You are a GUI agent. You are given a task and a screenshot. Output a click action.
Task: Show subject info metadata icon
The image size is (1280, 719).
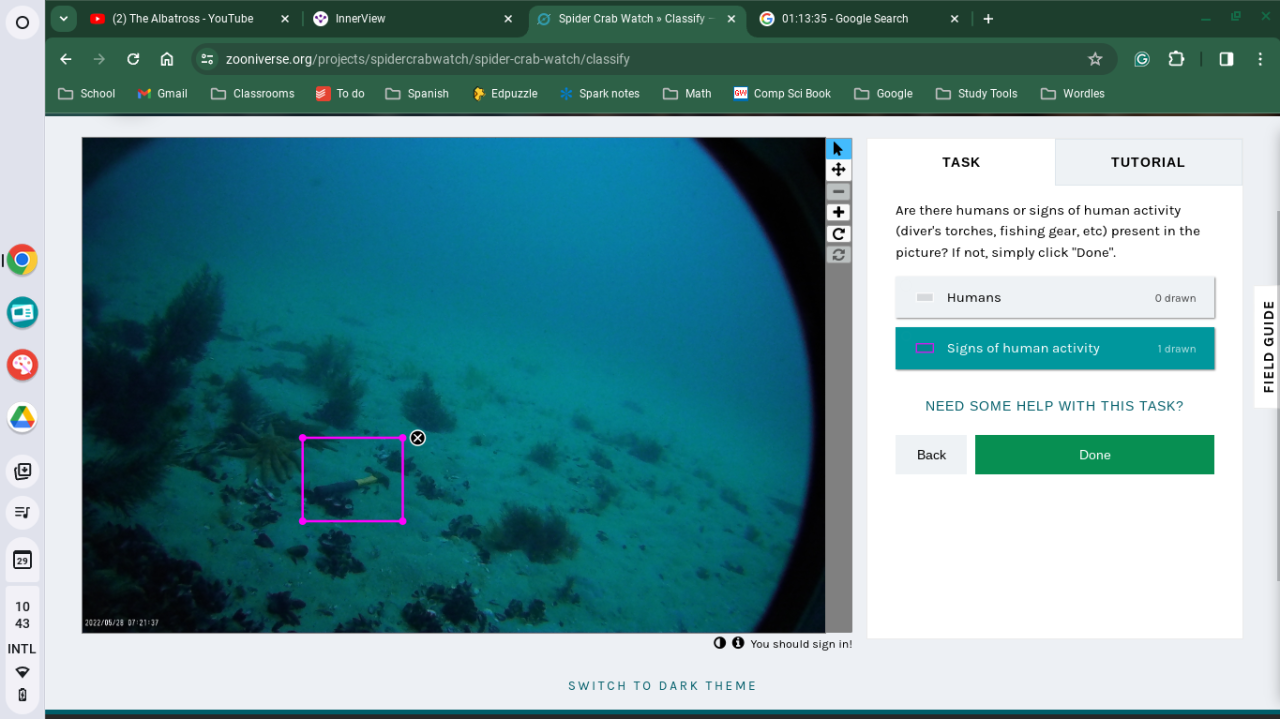(738, 643)
